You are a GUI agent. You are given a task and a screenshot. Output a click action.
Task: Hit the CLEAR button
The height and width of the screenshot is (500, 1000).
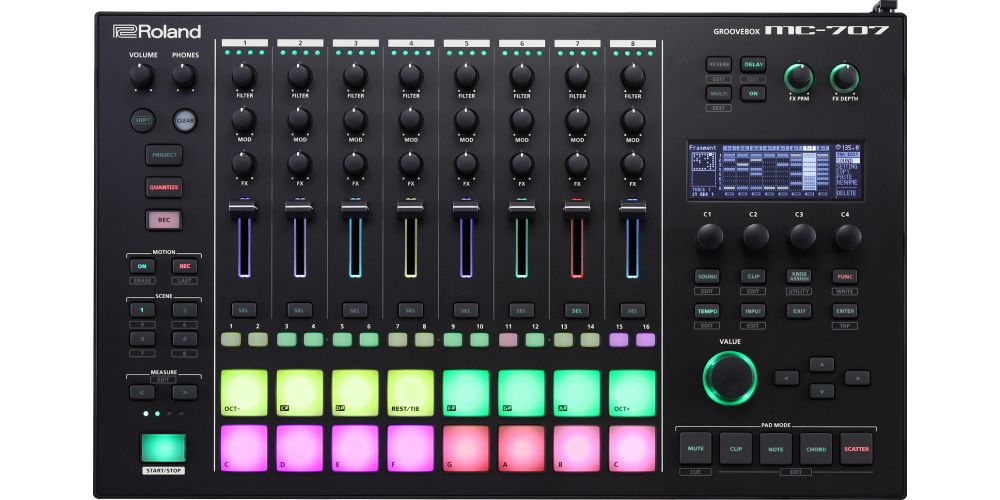185,121
